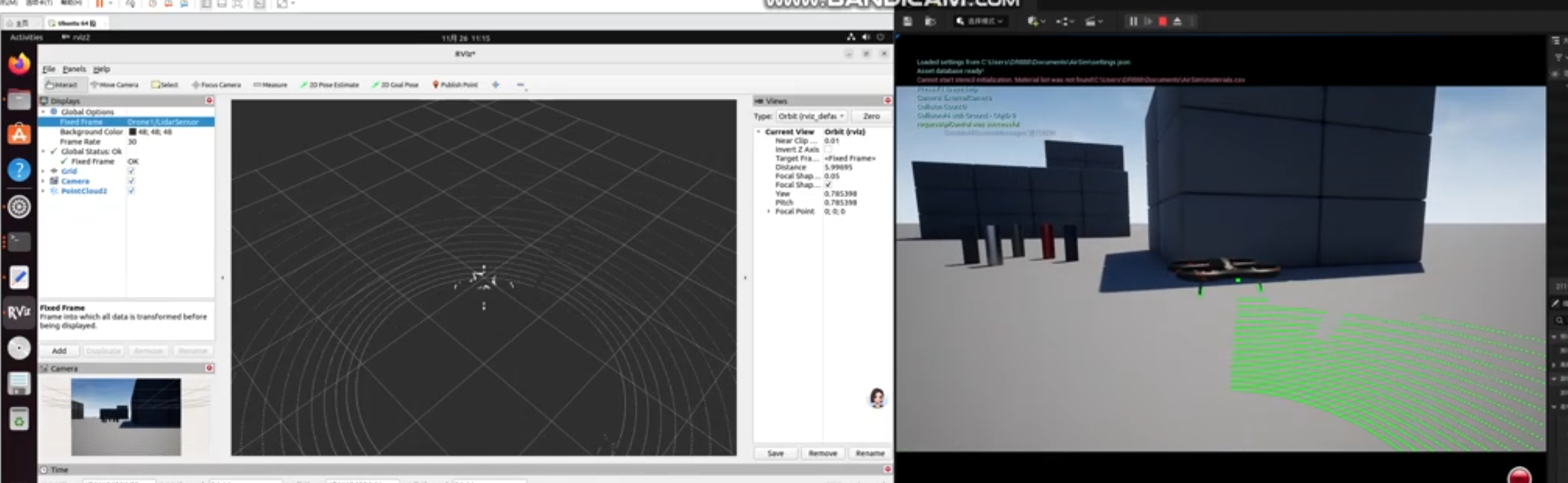Open the cinematics dropdown in Unreal toolbar
Image resolution: width=1568 pixels, height=483 pixels.
click(x=1094, y=21)
